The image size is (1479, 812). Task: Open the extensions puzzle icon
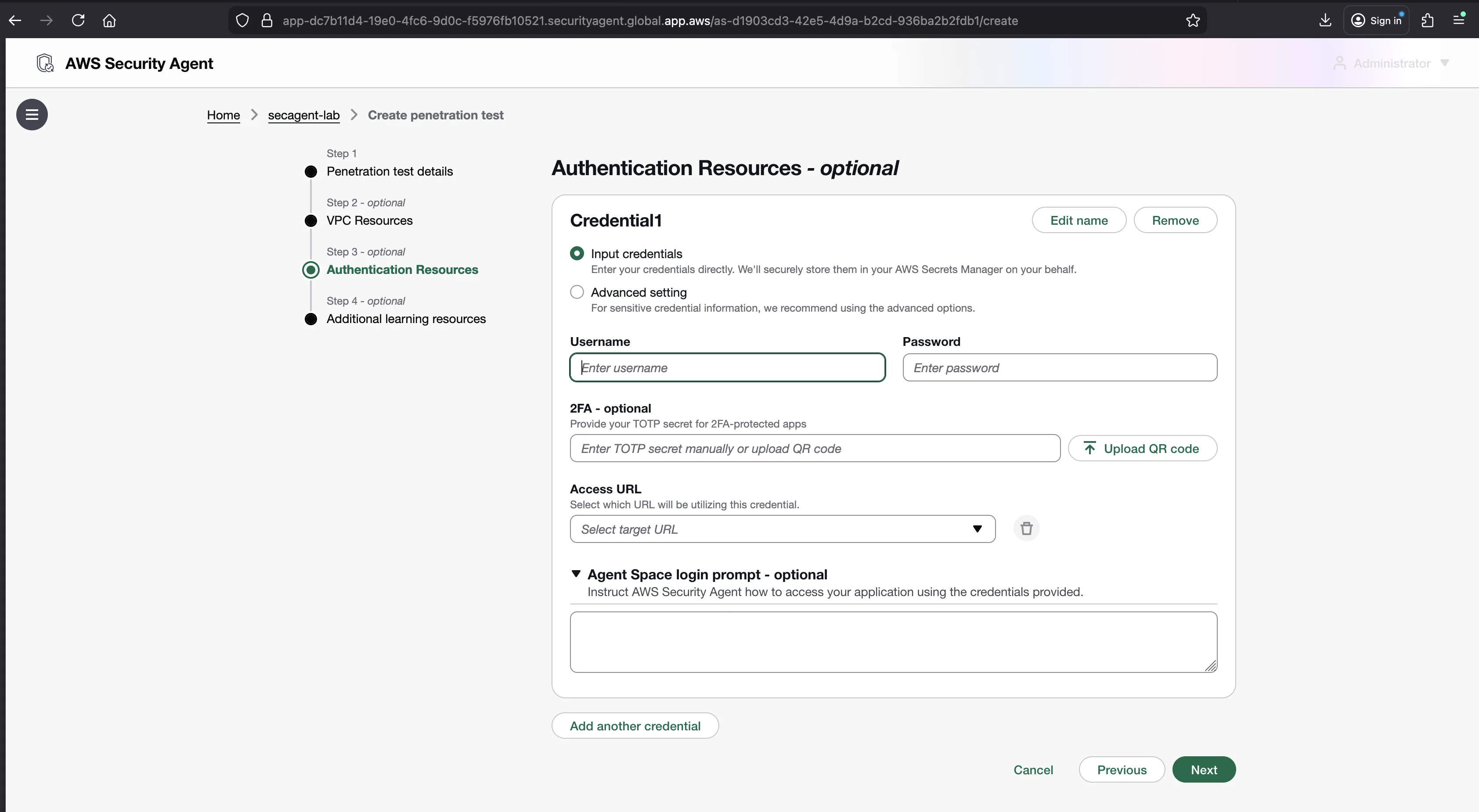(x=1427, y=21)
